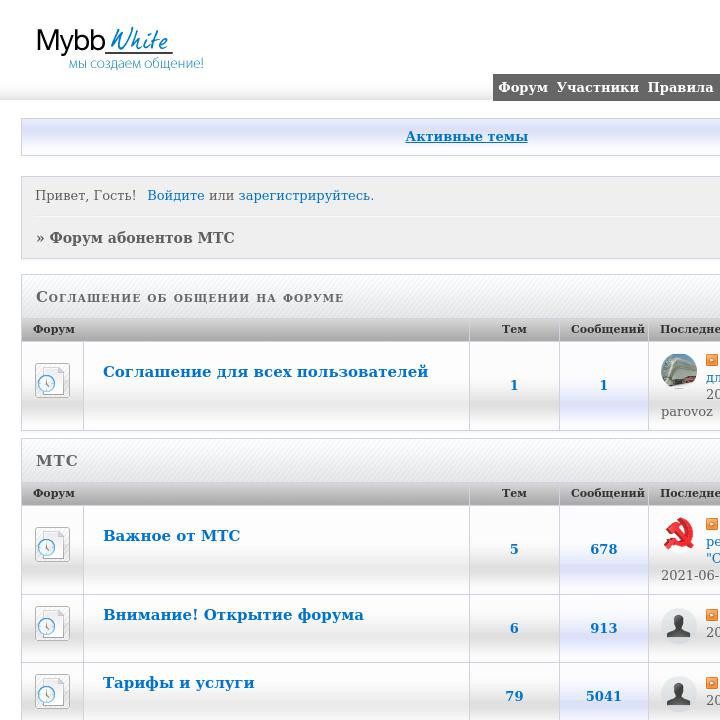The image size is (720, 720).
Task: Click topic count 5 in Важное от МТС row
Action: point(514,549)
